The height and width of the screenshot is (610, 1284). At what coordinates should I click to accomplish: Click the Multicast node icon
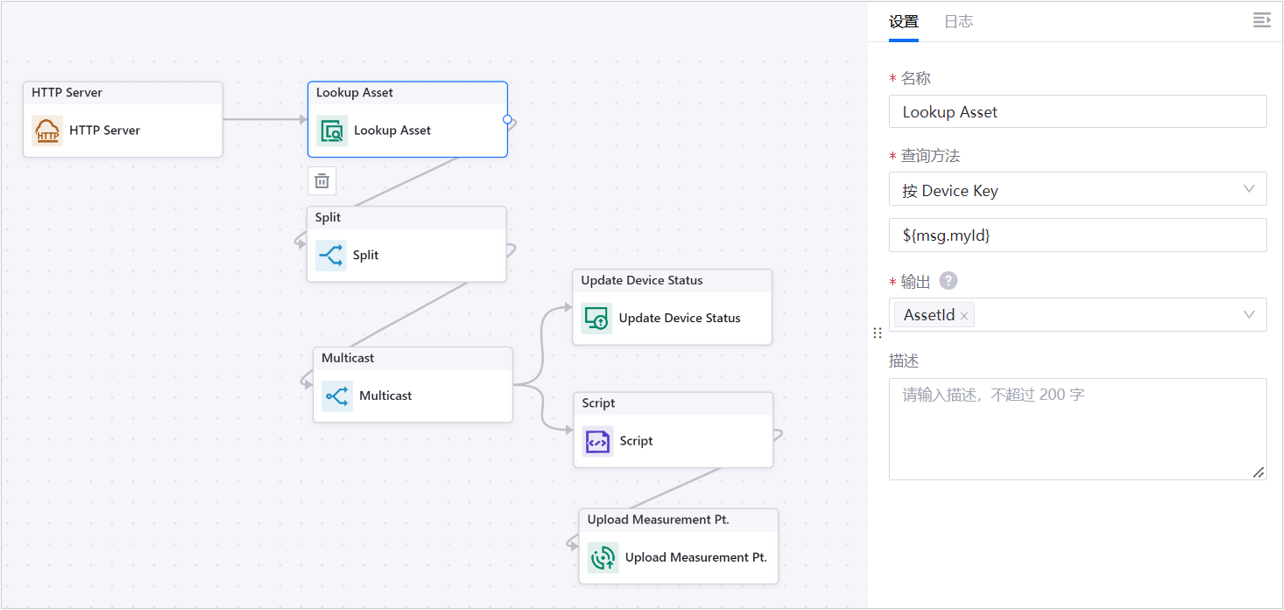click(337, 396)
